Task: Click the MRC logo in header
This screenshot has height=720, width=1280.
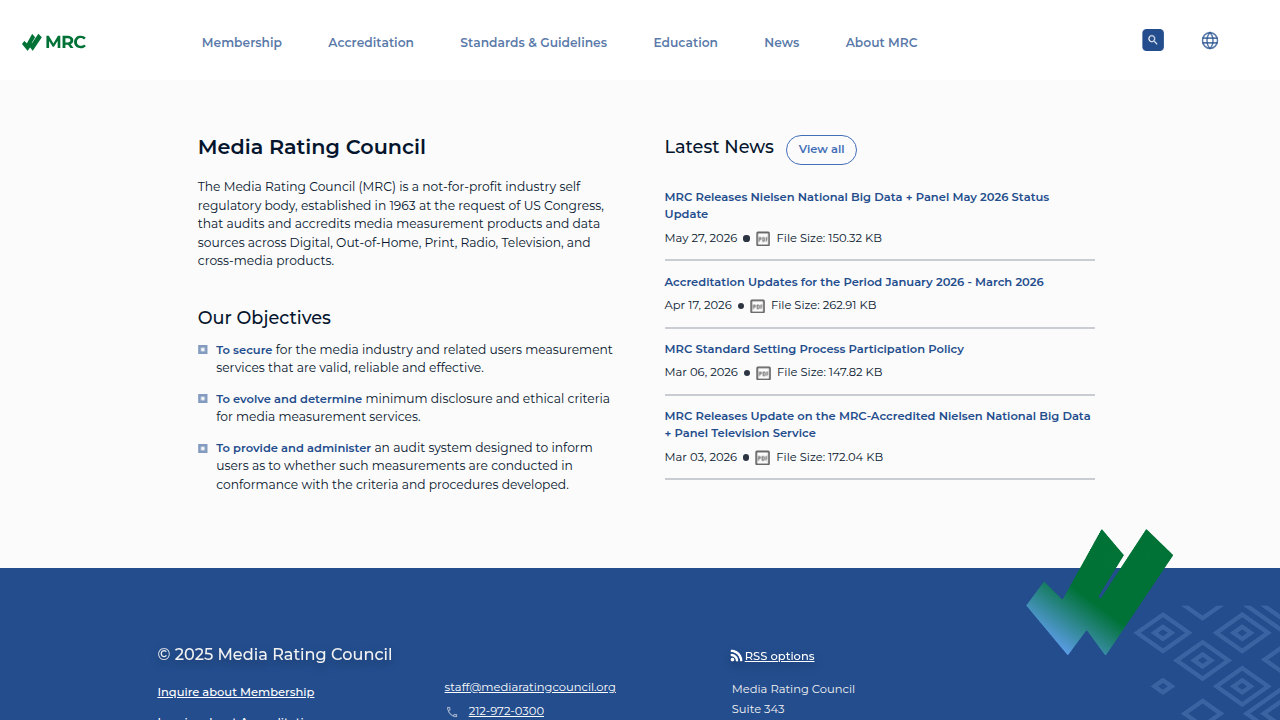Action: click(x=54, y=42)
